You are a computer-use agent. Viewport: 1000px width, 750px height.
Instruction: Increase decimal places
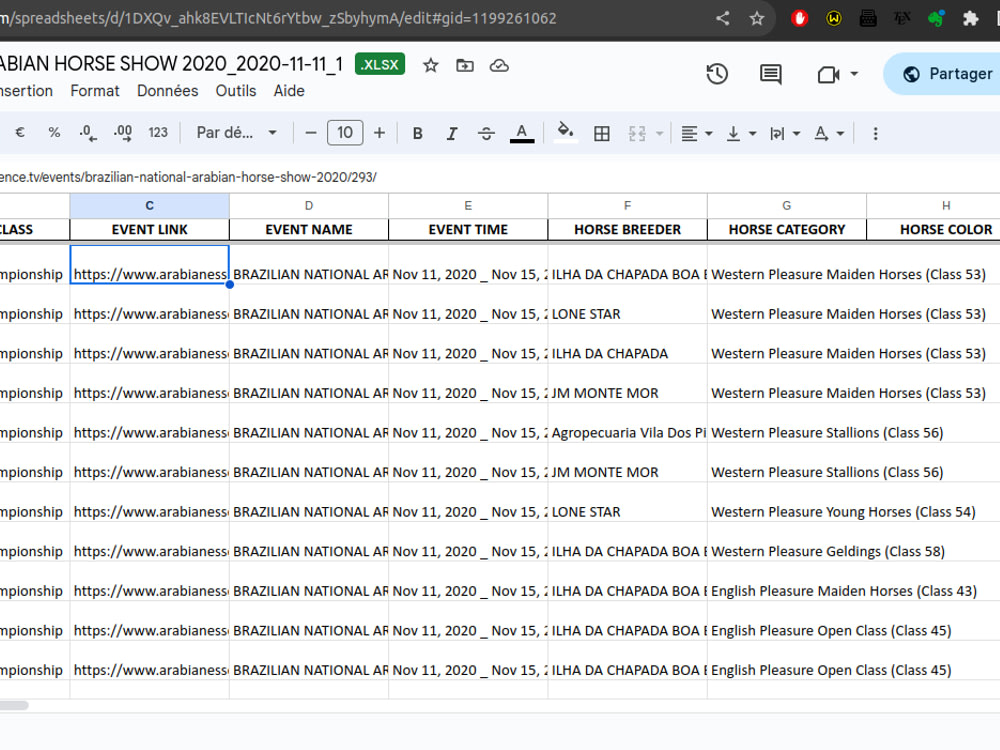coord(122,133)
